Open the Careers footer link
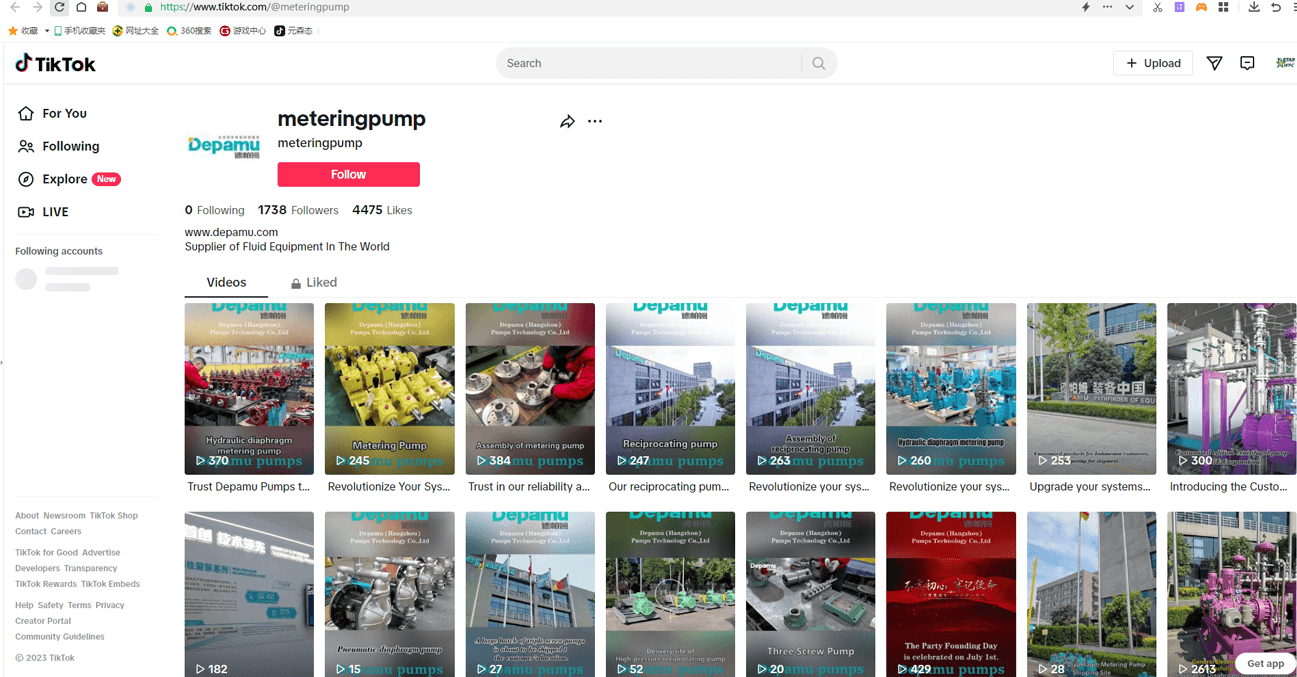The height and width of the screenshot is (677, 1297). tap(66, 532)
